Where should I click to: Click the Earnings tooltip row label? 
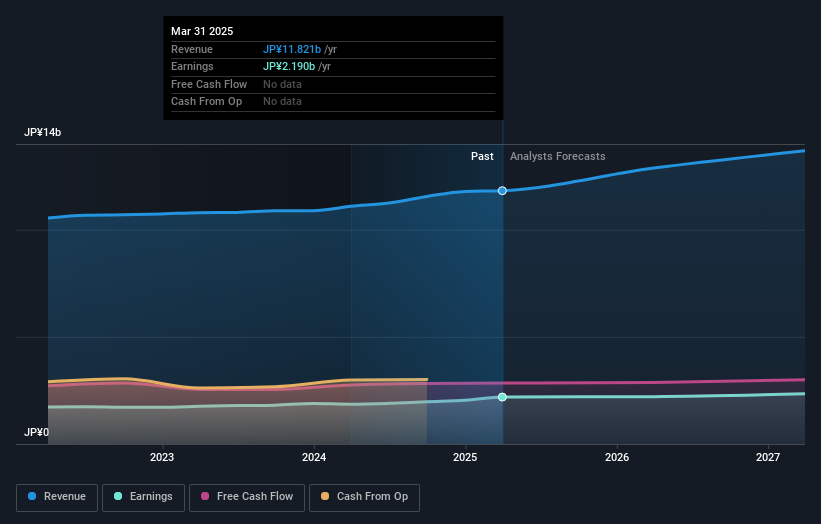click(x=192, y=66)
